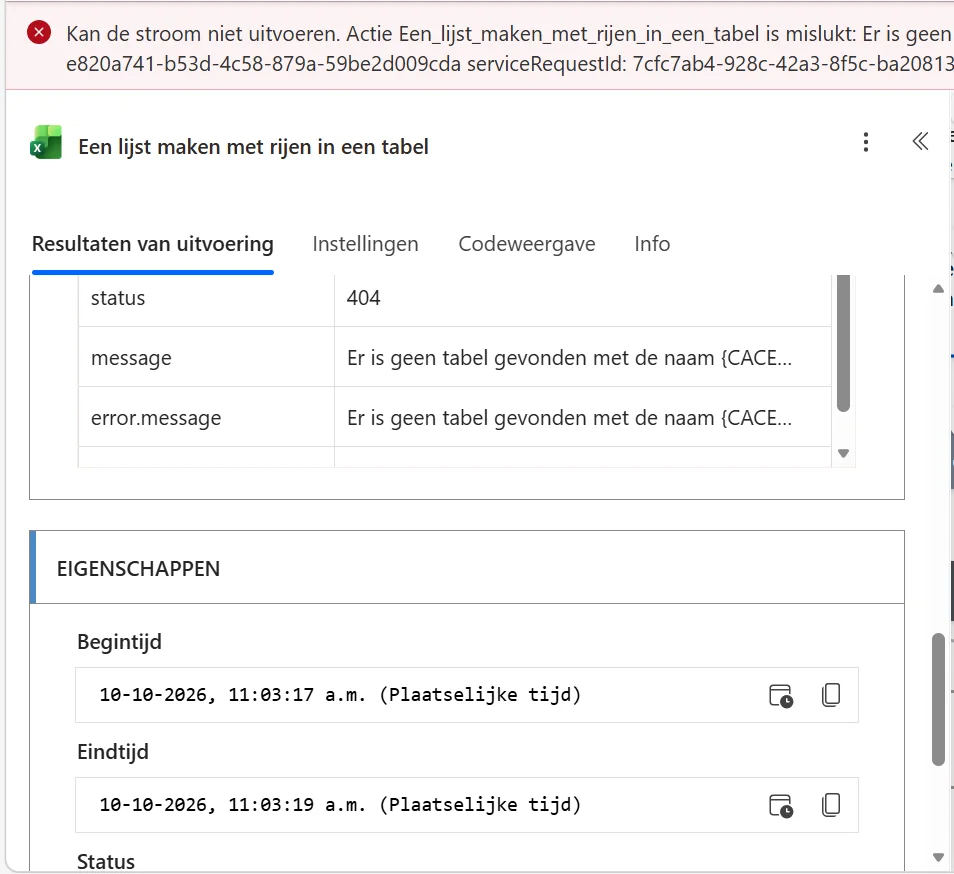Open the three-dot more options menu
Screen dimensions: 954x874
pos(866,142)
